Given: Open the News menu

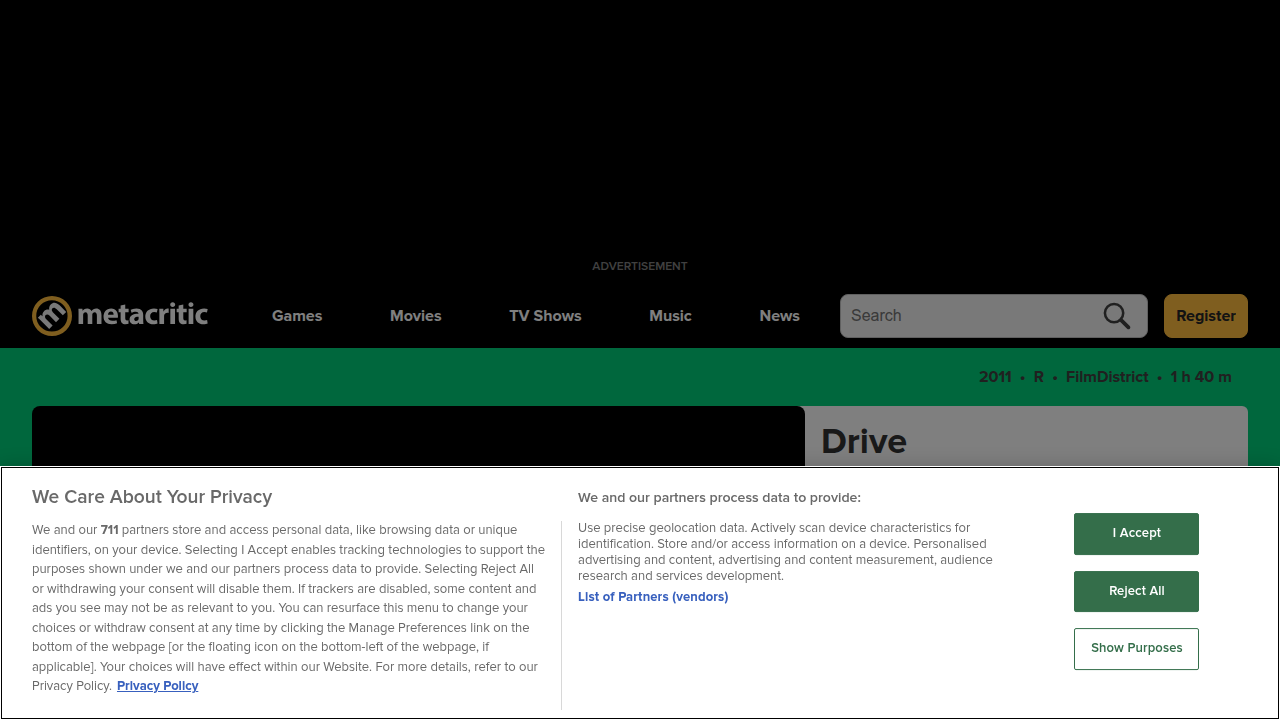Looking at the screenshot, I should click(x=779, y=316).
